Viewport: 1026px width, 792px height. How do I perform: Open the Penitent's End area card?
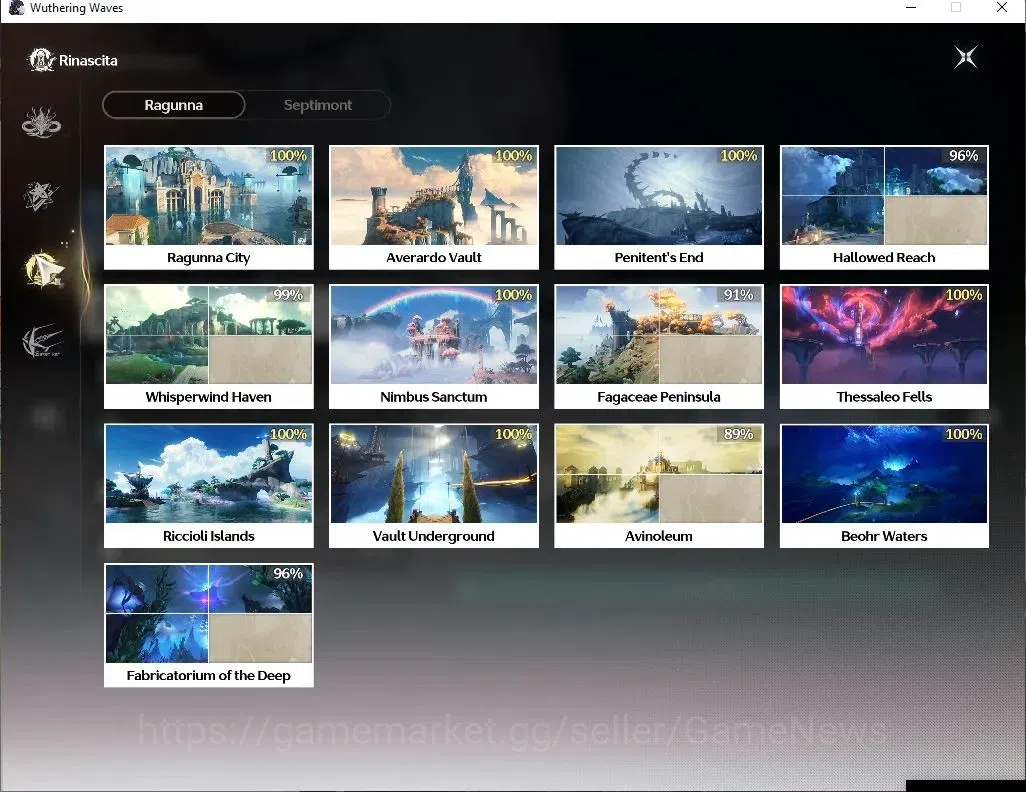click(659, 207)
